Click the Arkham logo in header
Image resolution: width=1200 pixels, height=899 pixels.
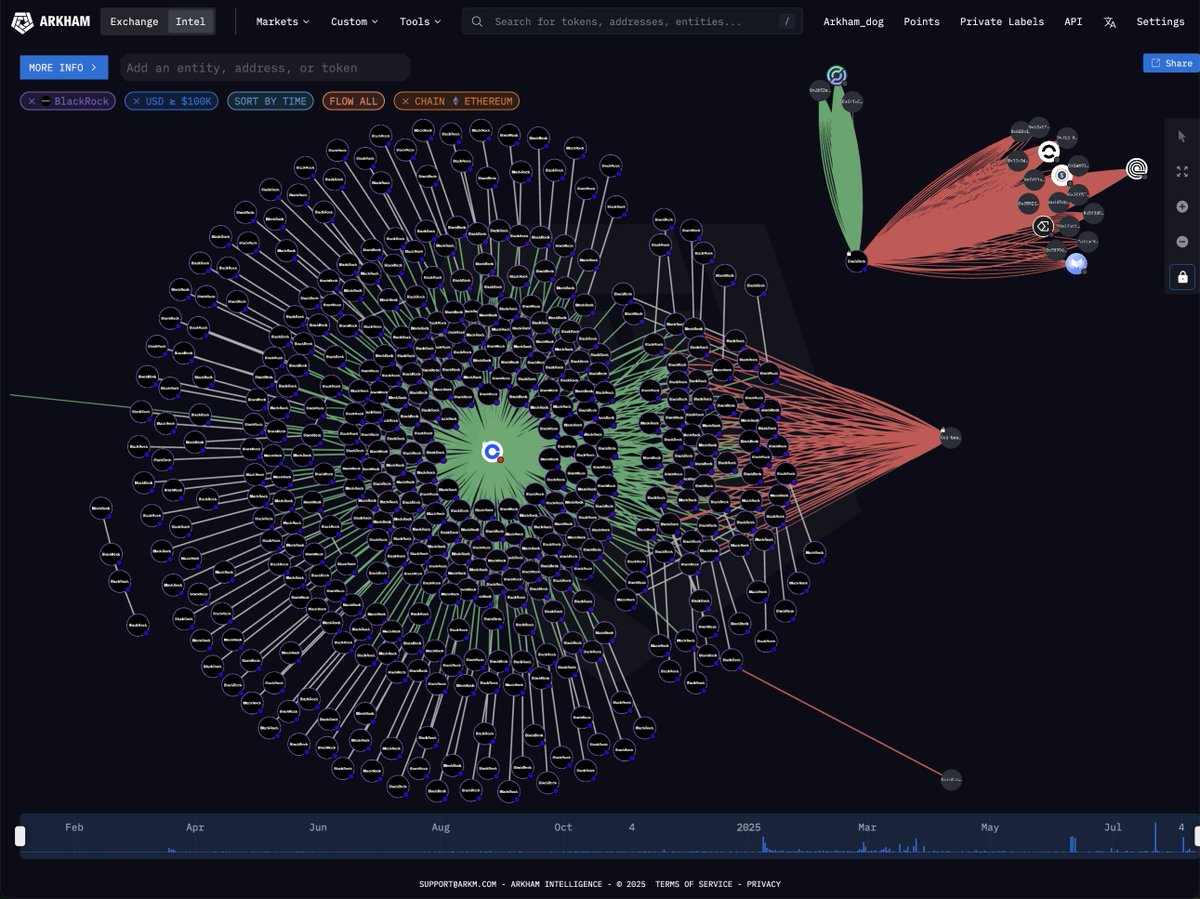click(50, 21)
